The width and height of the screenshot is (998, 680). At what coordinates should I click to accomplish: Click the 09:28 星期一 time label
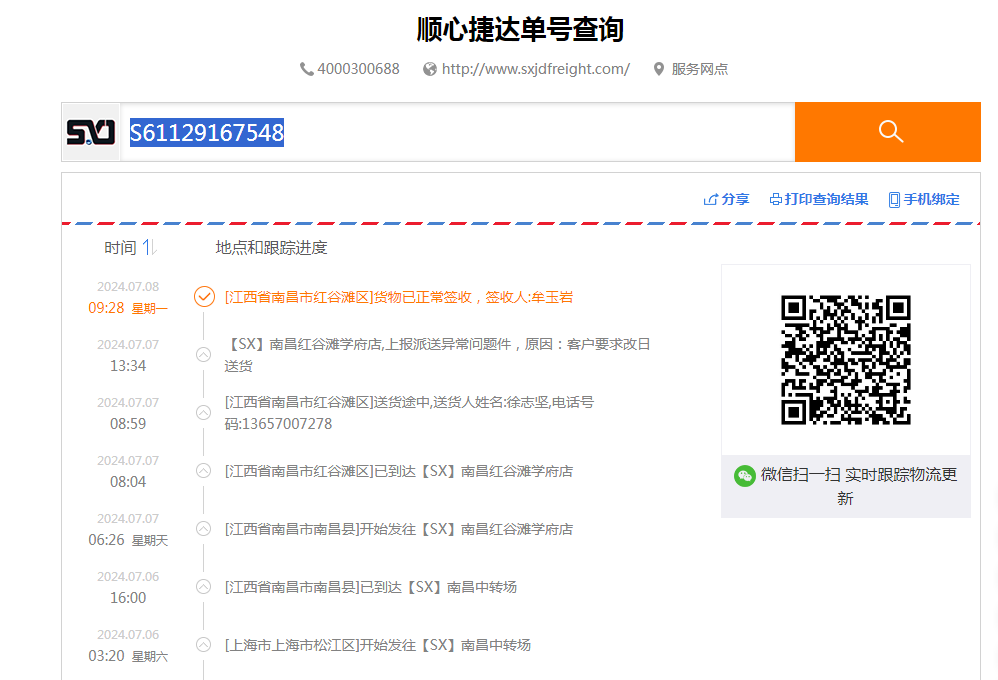tap(128, 308)
